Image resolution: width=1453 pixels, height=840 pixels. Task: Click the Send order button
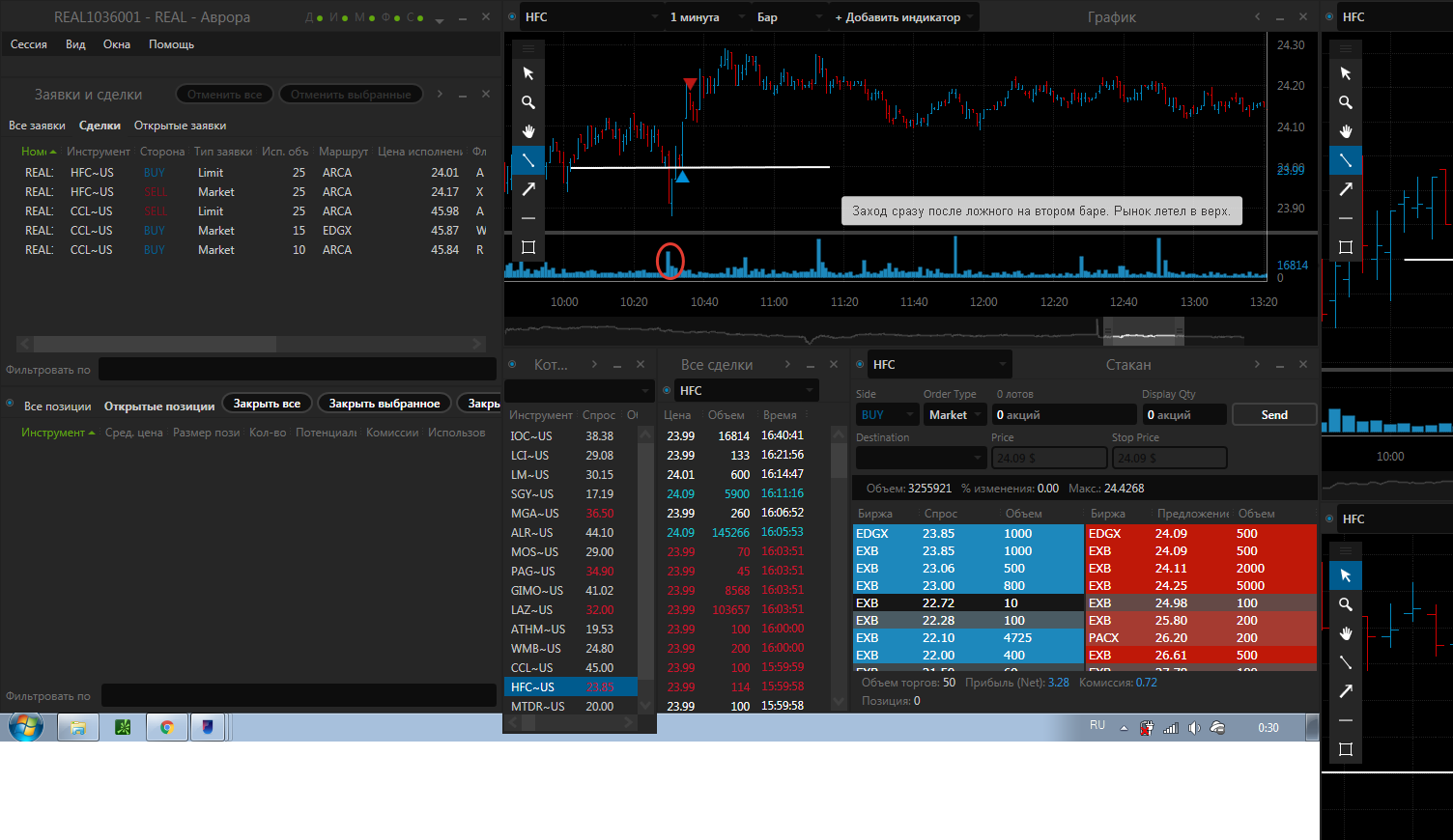pos(1274,414)
